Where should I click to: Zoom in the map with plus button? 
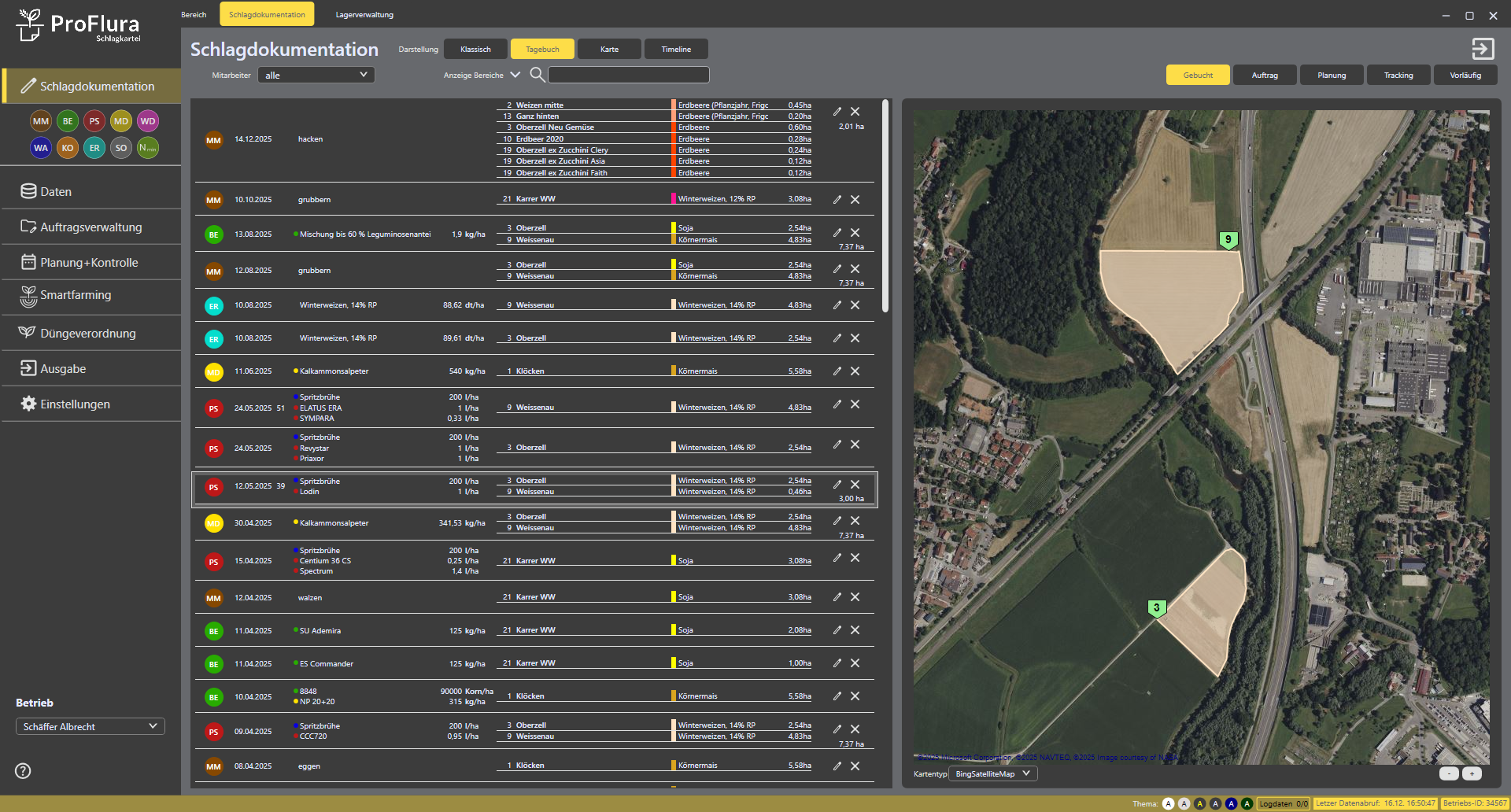(1472, 773)
